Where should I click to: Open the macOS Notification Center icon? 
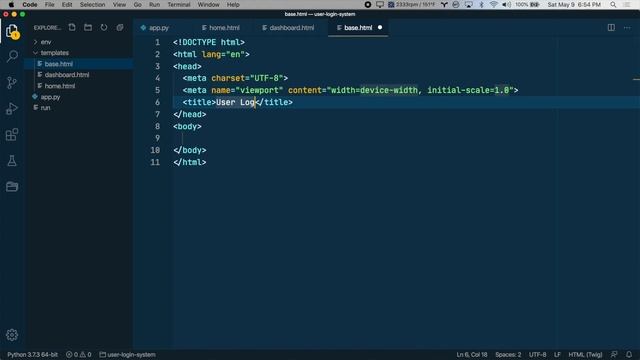[627, 4]
